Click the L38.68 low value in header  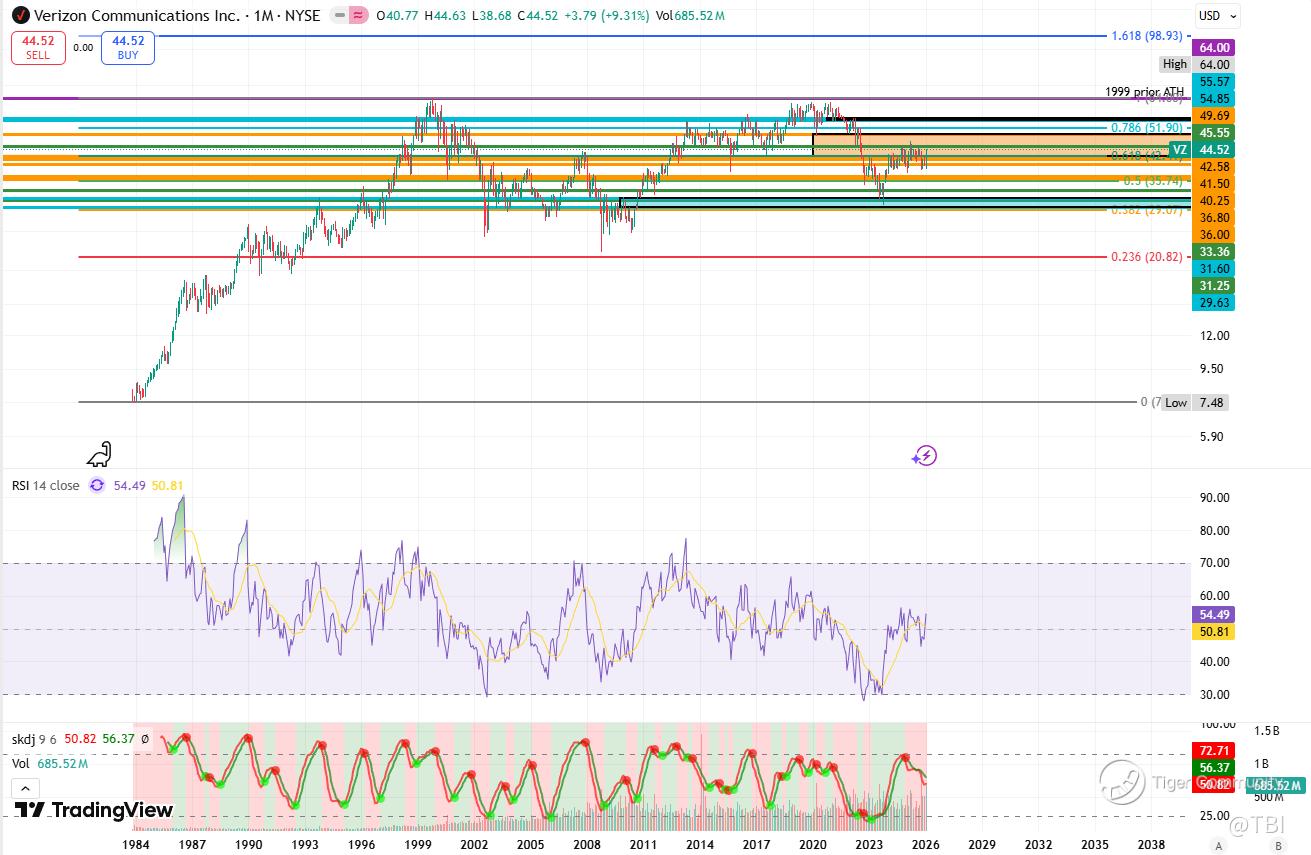493,16
